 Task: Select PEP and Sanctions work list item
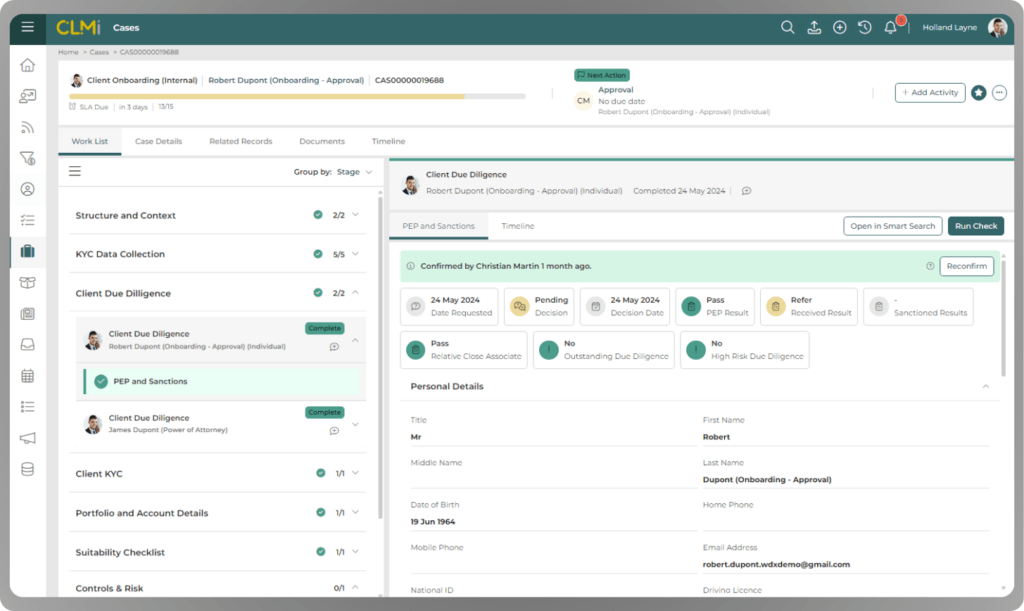pyautogui.click(x=222, y=381)
